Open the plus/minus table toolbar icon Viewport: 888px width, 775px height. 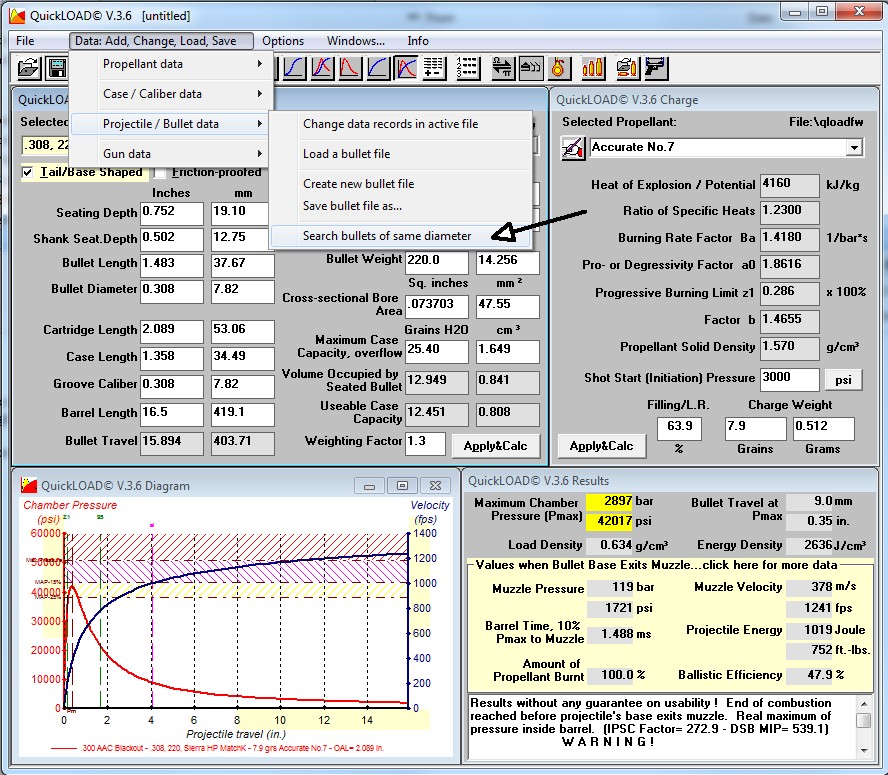434,68
